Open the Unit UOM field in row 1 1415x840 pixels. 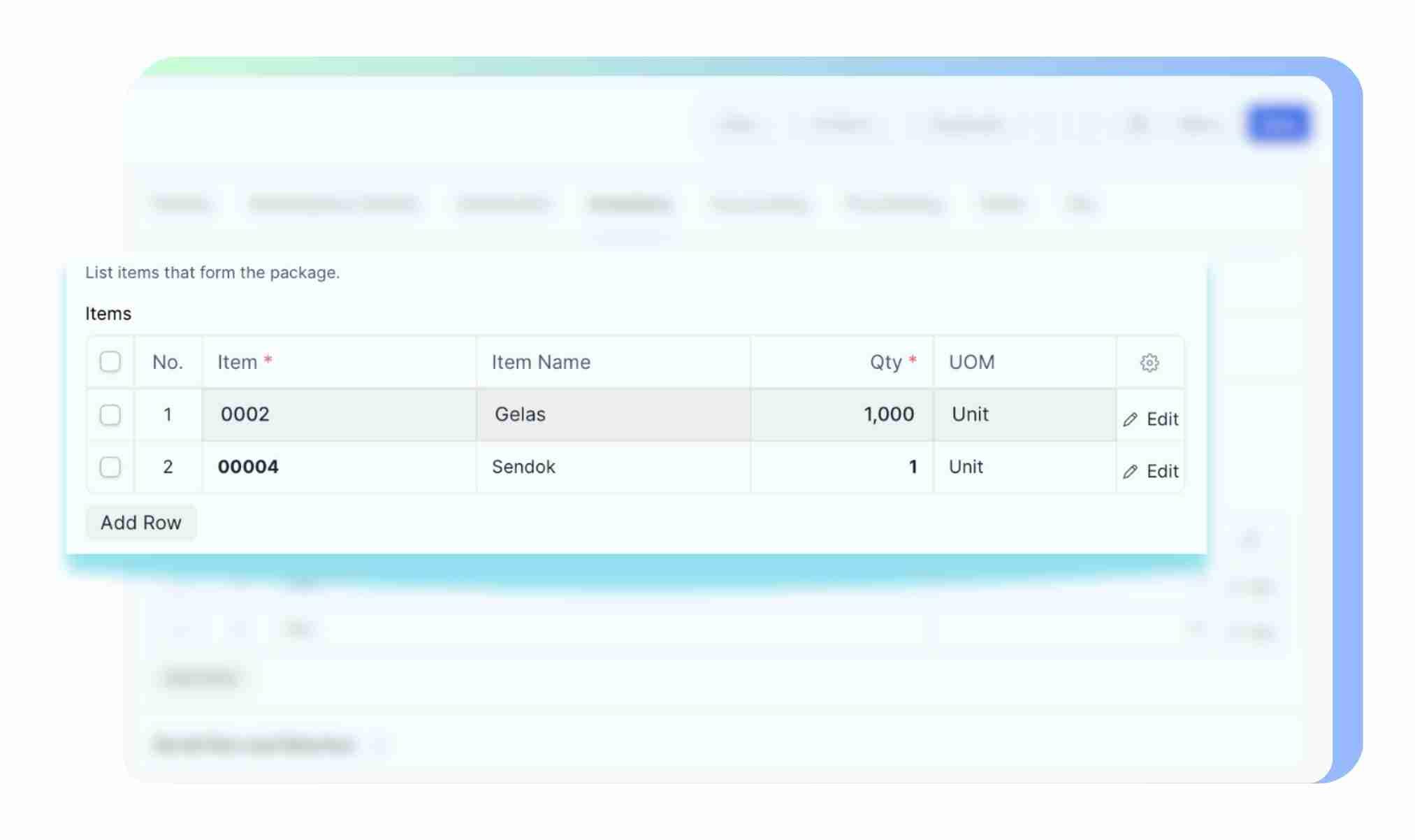click(1024, 414)
